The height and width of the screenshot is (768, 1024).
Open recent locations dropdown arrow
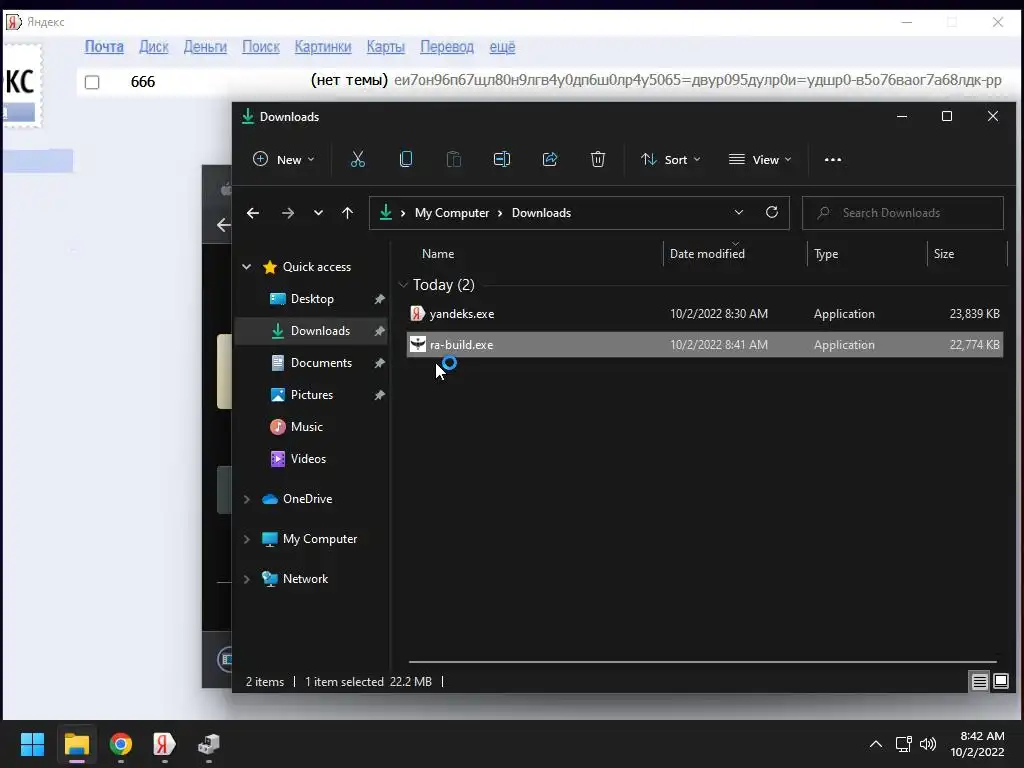pos(318,213)
